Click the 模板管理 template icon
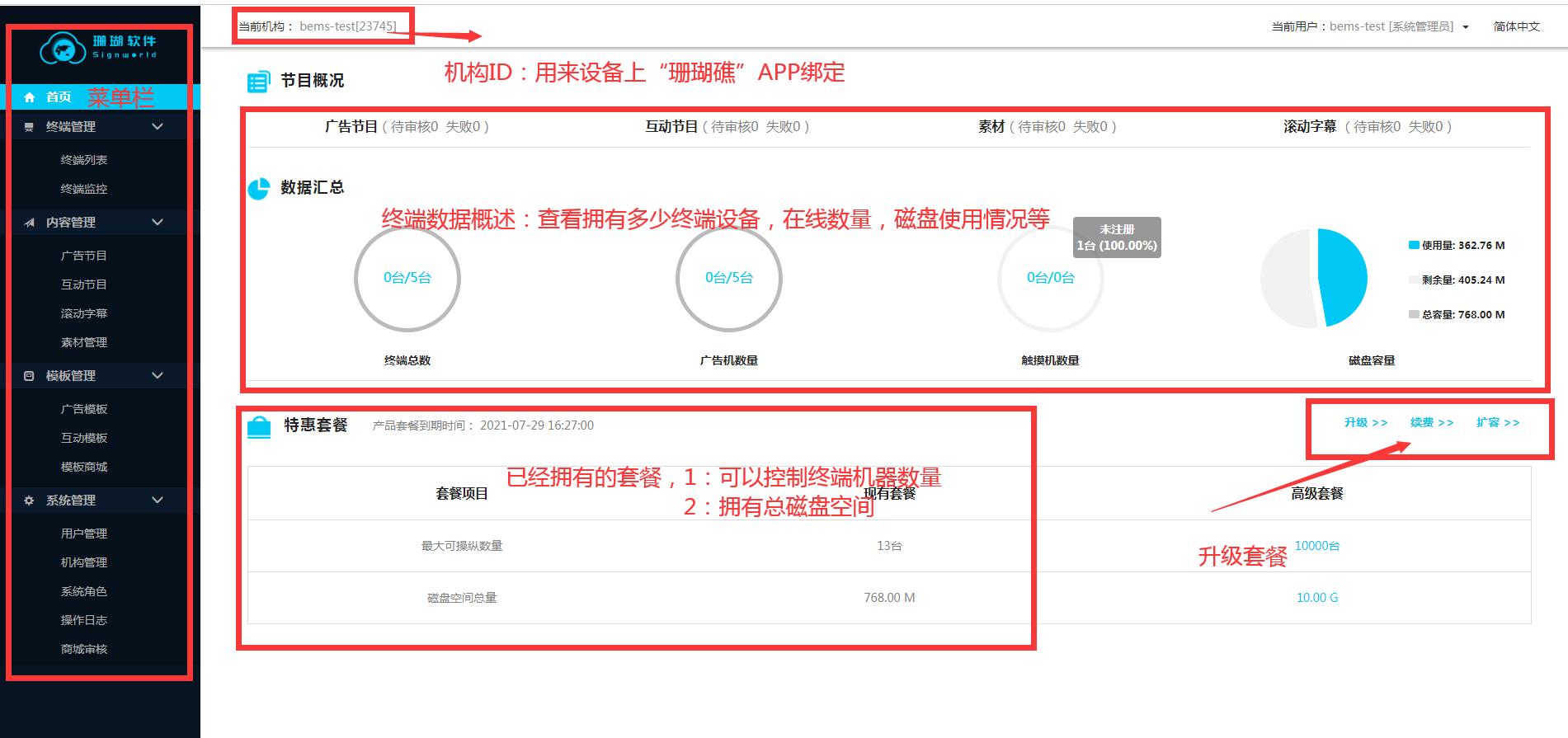This screenshot has width=1568, height=738. [29, 376]
